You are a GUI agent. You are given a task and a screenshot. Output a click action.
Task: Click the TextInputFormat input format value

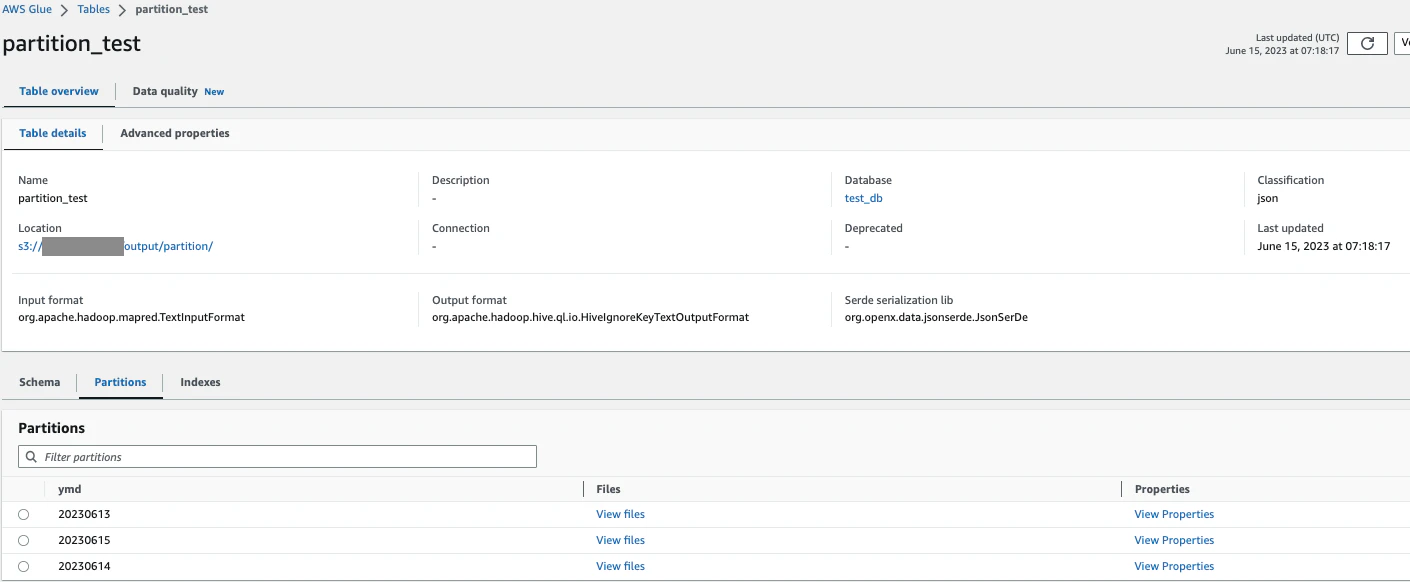131,317
